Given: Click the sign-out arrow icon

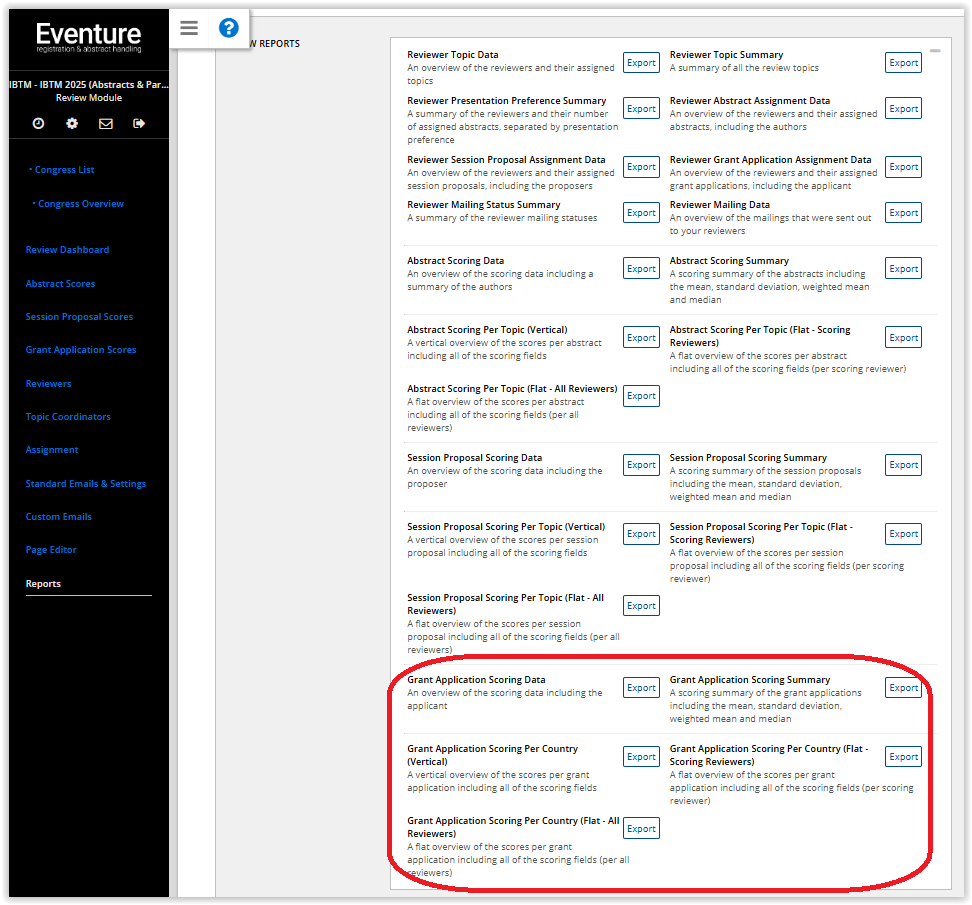Looking at the screenshot, I should [x=139, y=124].
